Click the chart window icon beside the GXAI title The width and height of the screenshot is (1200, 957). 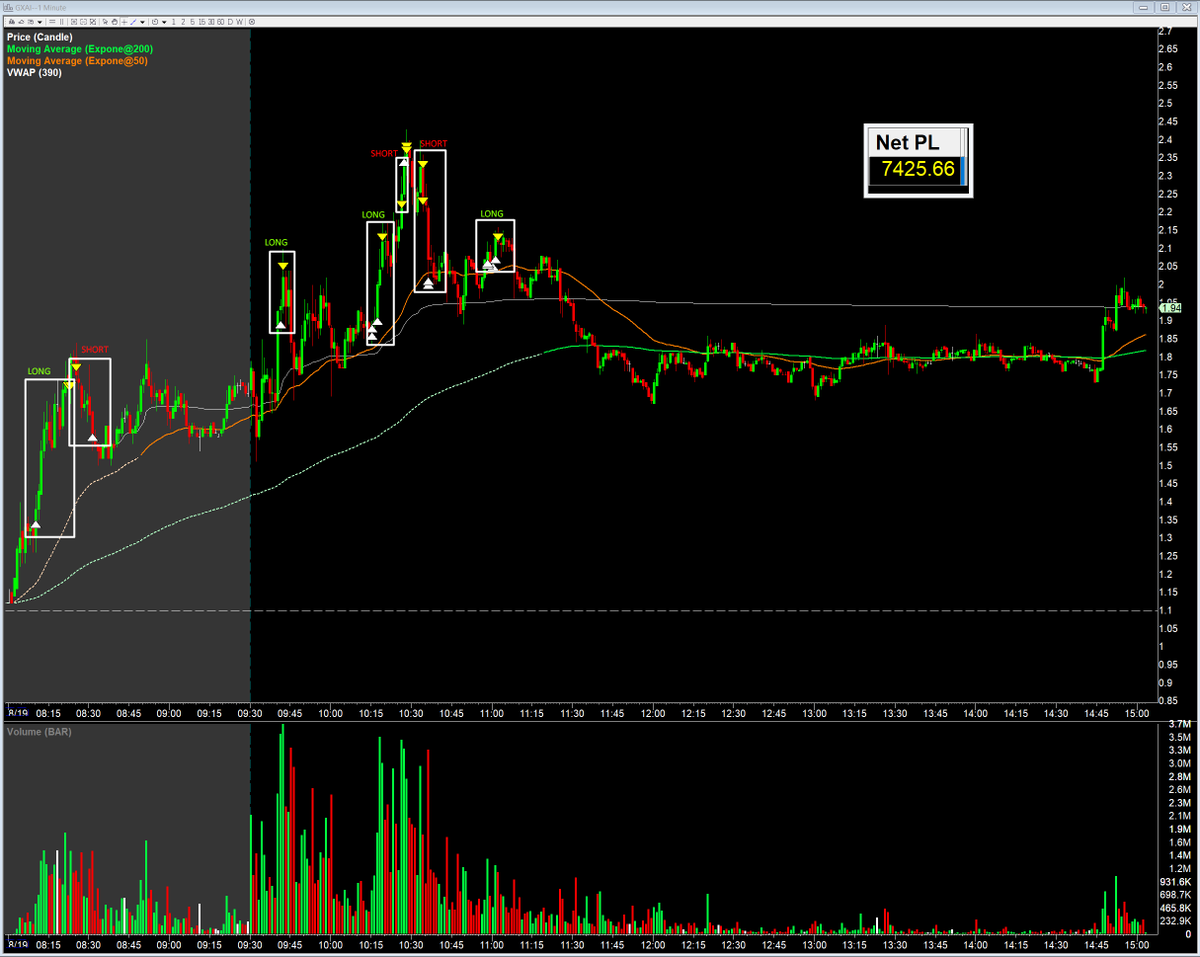tap(8, 8)
